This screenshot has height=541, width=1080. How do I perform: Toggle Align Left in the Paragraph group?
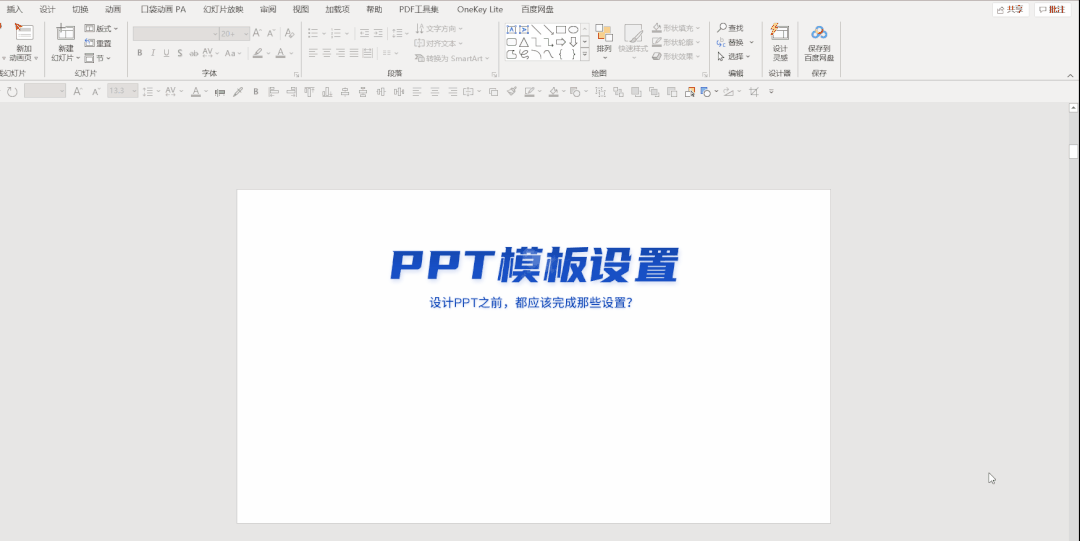coord(313,52)
